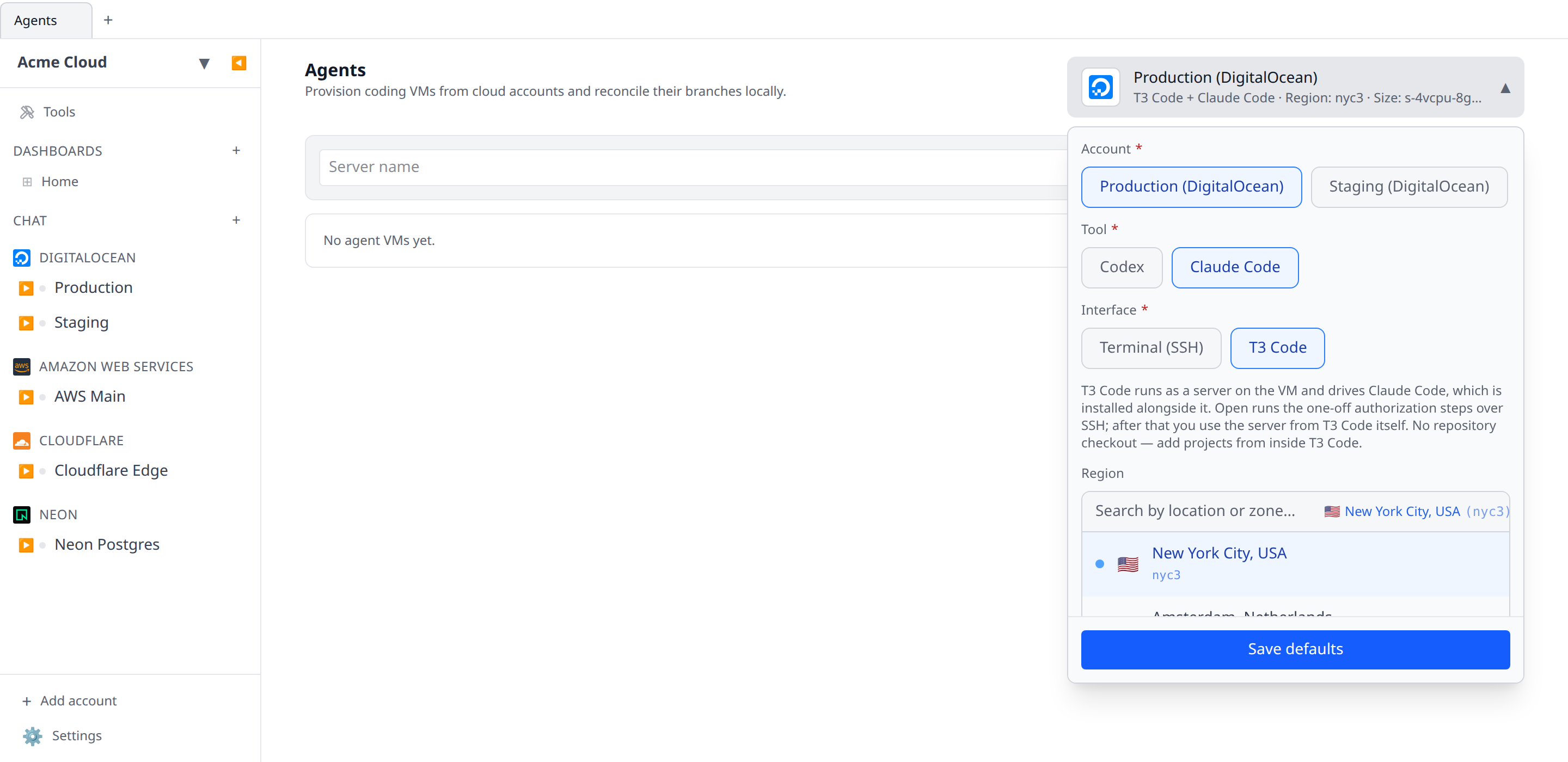Start a new chat with plus icon
The height and width of the screenshot is (762, 1568).
[x=236, y=220]
